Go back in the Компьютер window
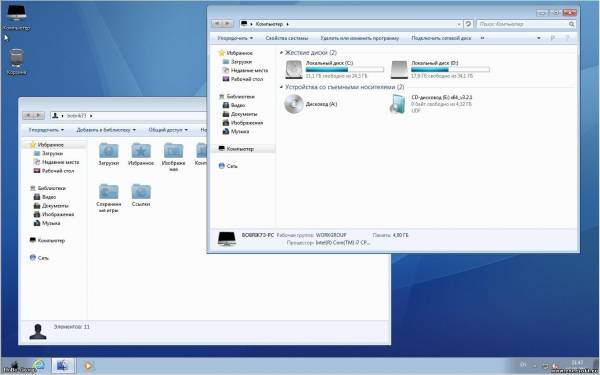Viewport: 600px width, 375px height. click(217, 24)
